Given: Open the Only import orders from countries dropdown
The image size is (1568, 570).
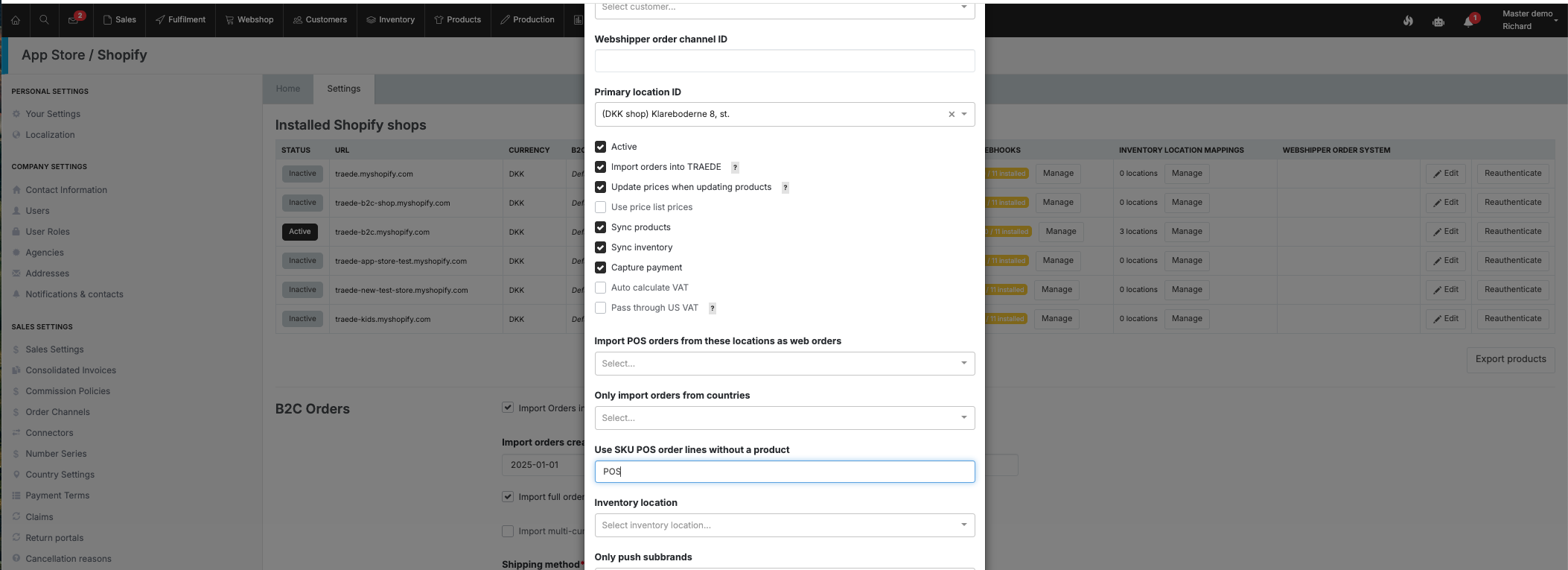Looking at the screenshot, I should coord(785,418).
